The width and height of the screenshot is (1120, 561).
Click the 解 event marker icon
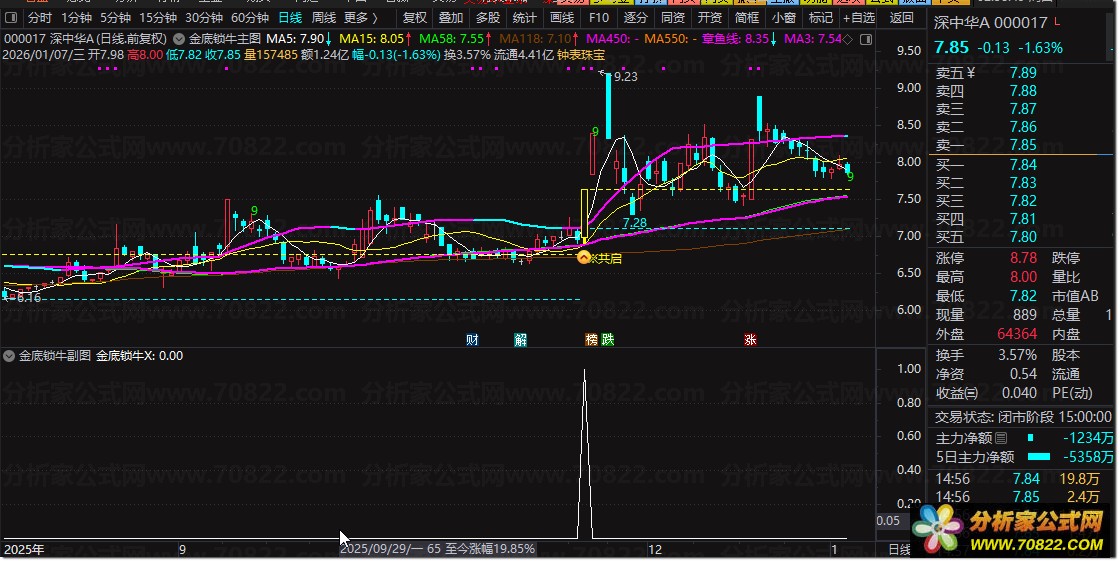pos(521,340)
